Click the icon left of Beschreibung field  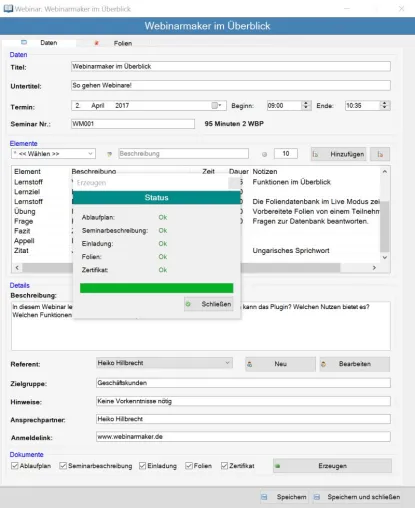109,154
